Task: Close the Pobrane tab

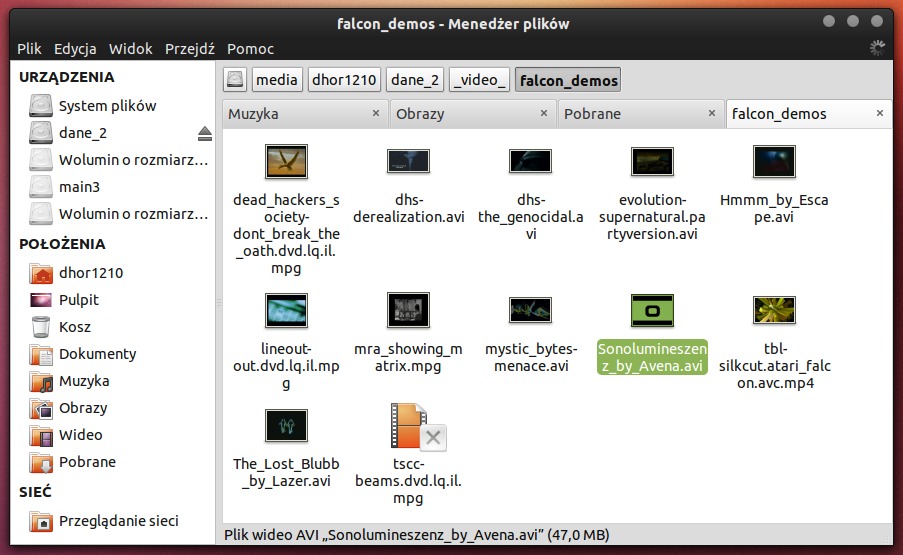Action: [x=712, y=113]
